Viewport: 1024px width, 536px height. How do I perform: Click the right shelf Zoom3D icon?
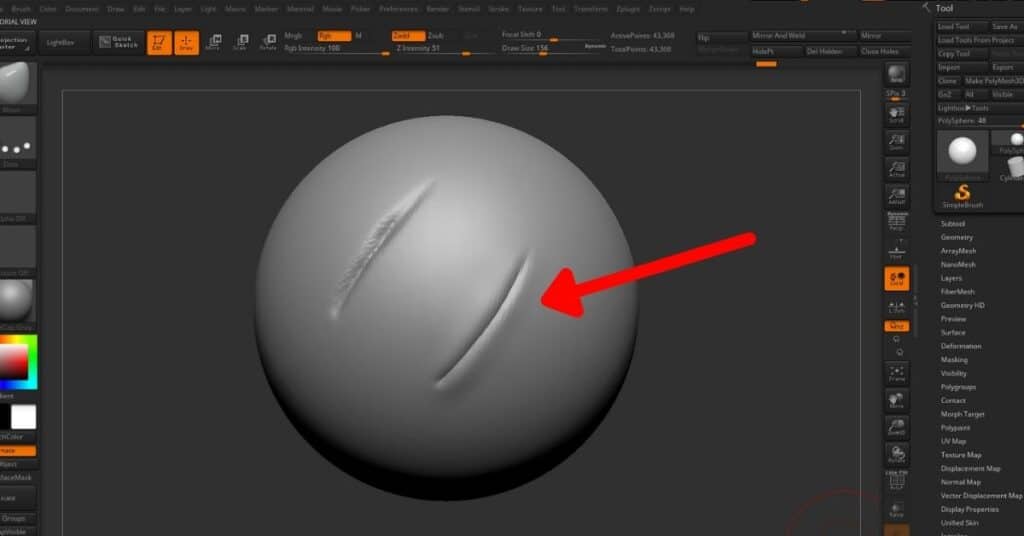click(897, 427)
